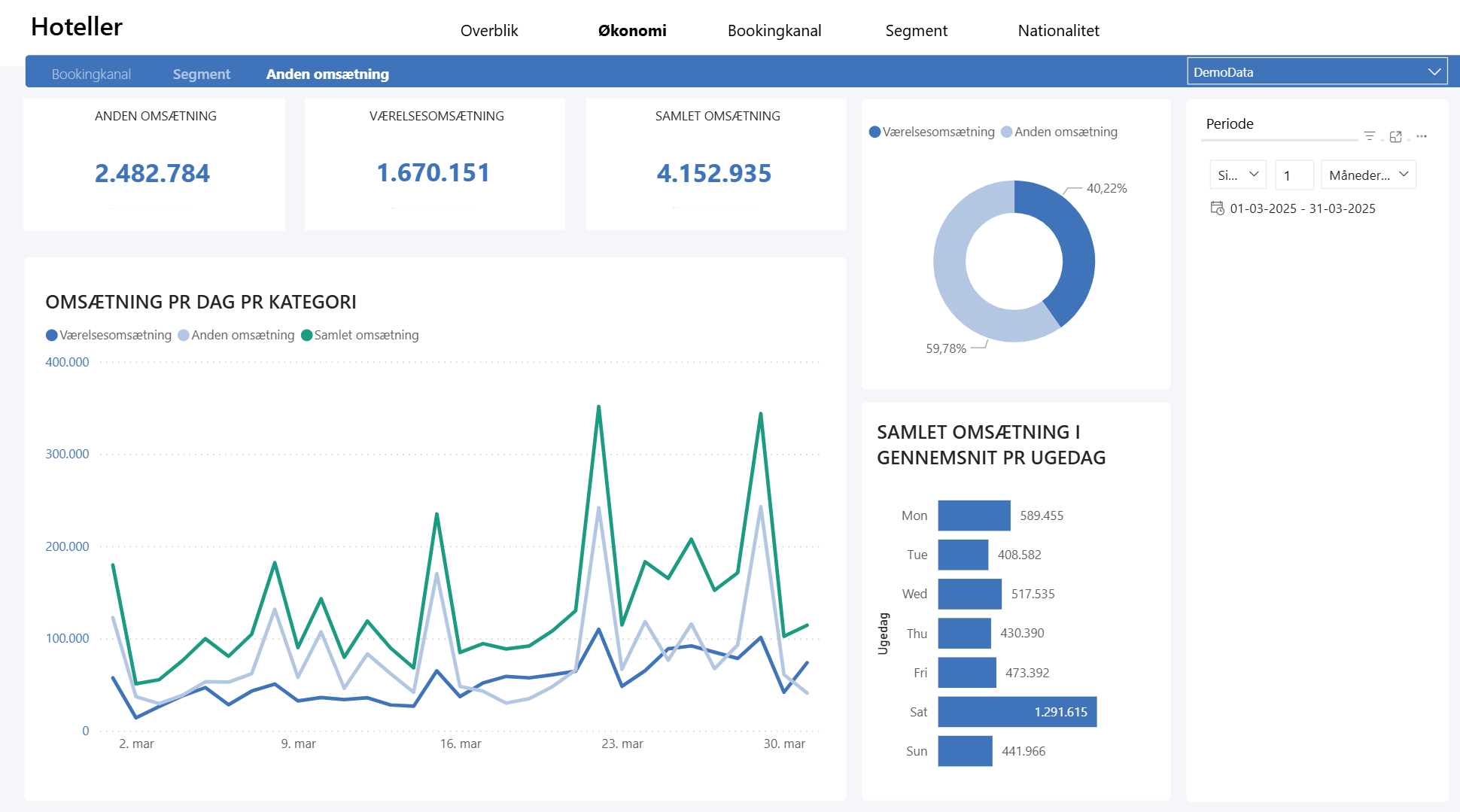
Task: Click the 23. mar x-axis label
Action: (622, 744)
